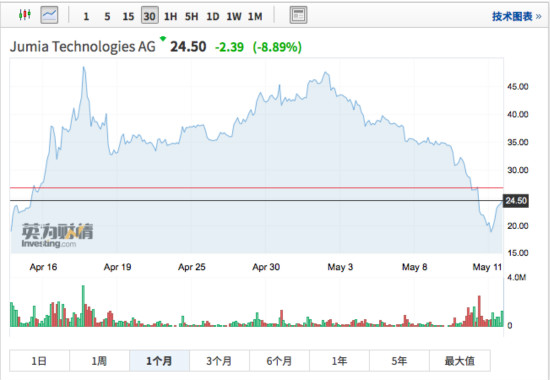
Task: Click the May 11 date label
Action: click(x=487, y=267)
